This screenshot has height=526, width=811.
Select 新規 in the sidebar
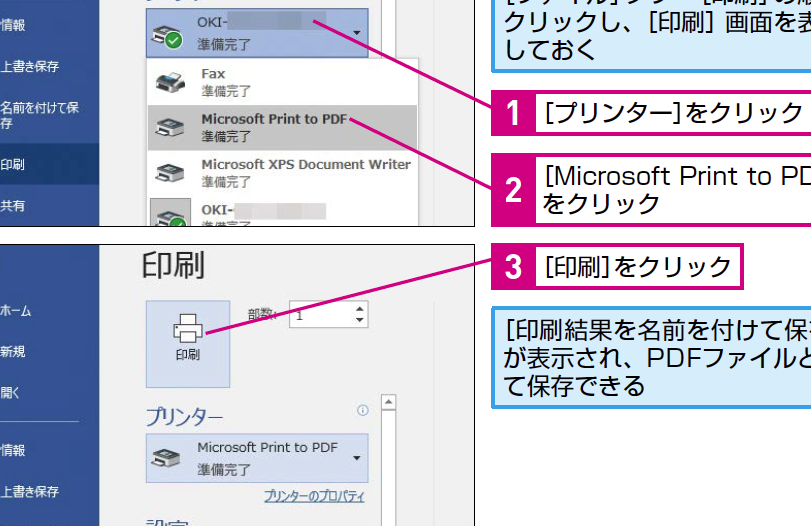point(14,352)
